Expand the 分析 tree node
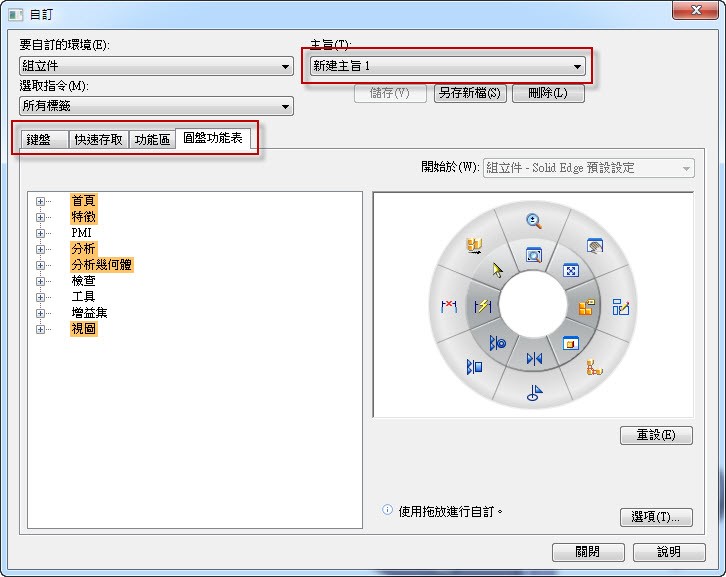The width and height of the screenshot is (726, 577). [40, 249]
